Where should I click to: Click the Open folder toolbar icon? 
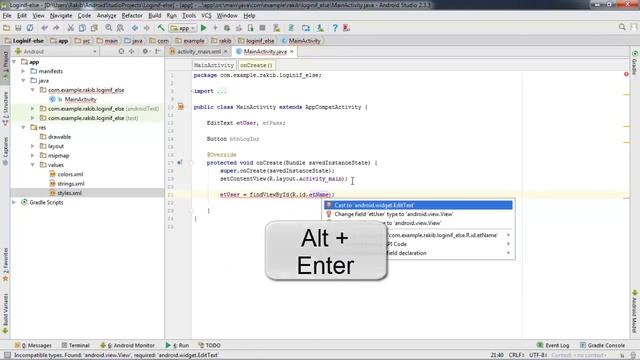coord(7,28)
